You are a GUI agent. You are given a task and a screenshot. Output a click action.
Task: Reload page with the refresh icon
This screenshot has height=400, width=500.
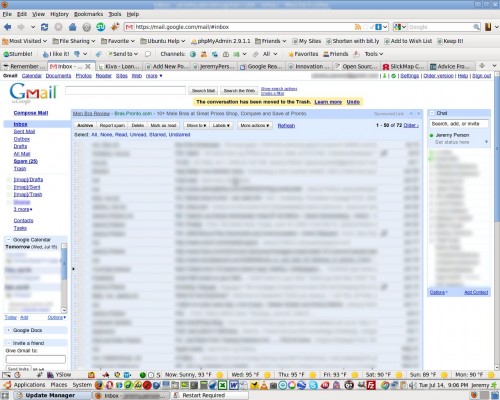point(44,27)
